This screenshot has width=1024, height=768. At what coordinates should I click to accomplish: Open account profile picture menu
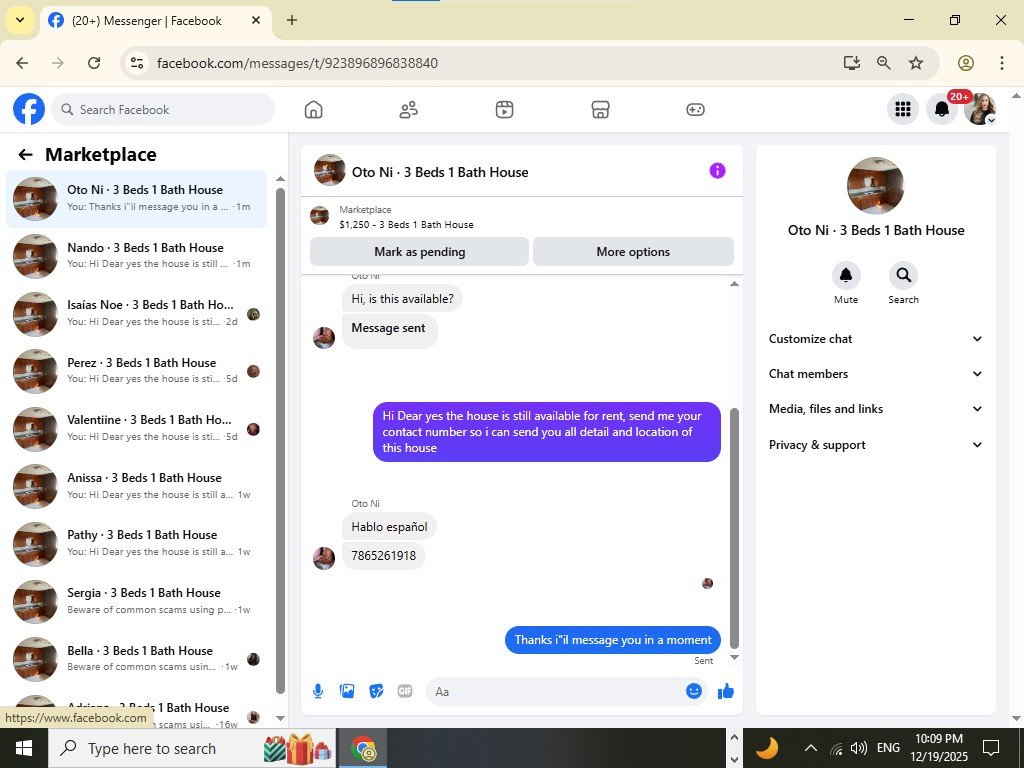(980, 109)
